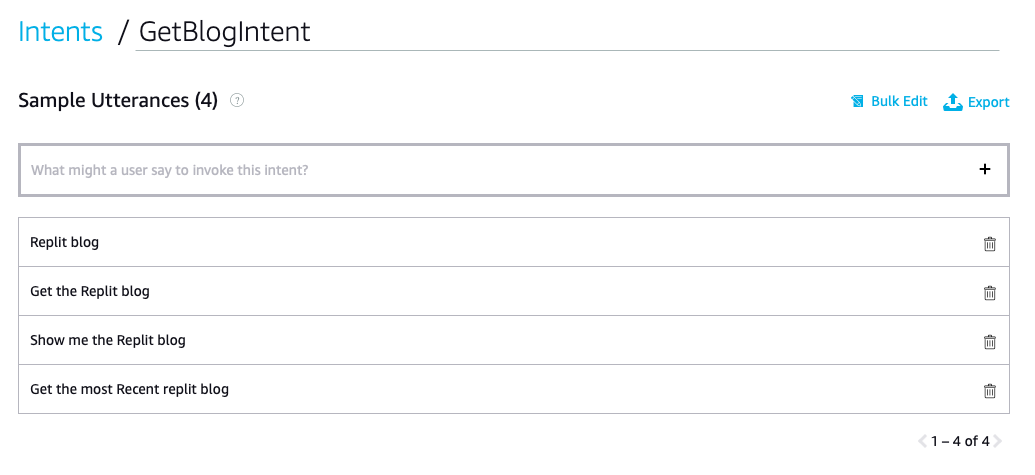The image size is (1035, 475).
Task: Click the Export upload icon
Action: tap(953, 102)
